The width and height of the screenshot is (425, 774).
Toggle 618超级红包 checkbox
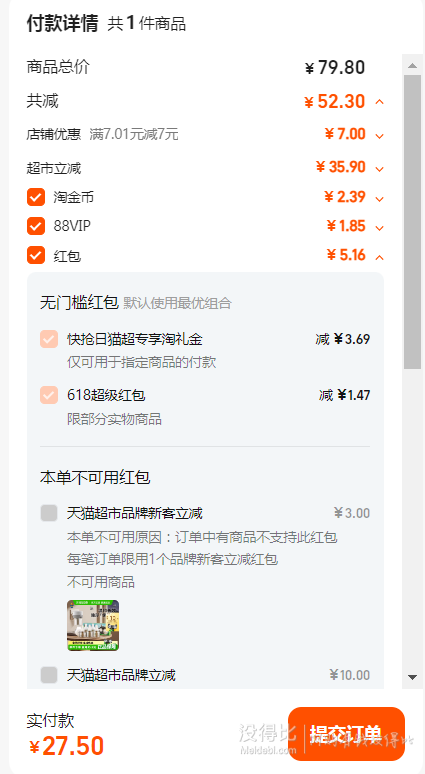49,395
